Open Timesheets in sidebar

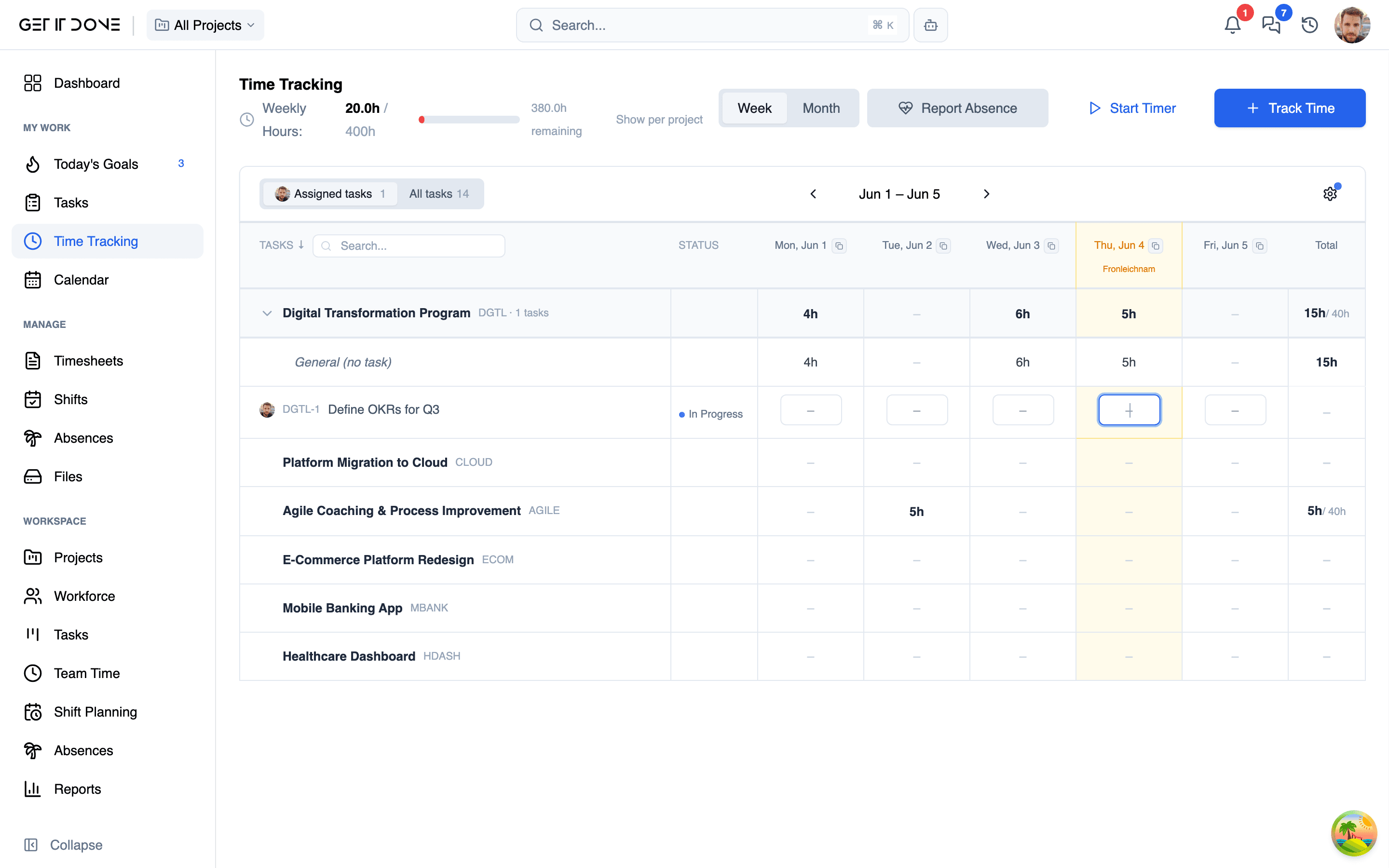coord(108,361)
